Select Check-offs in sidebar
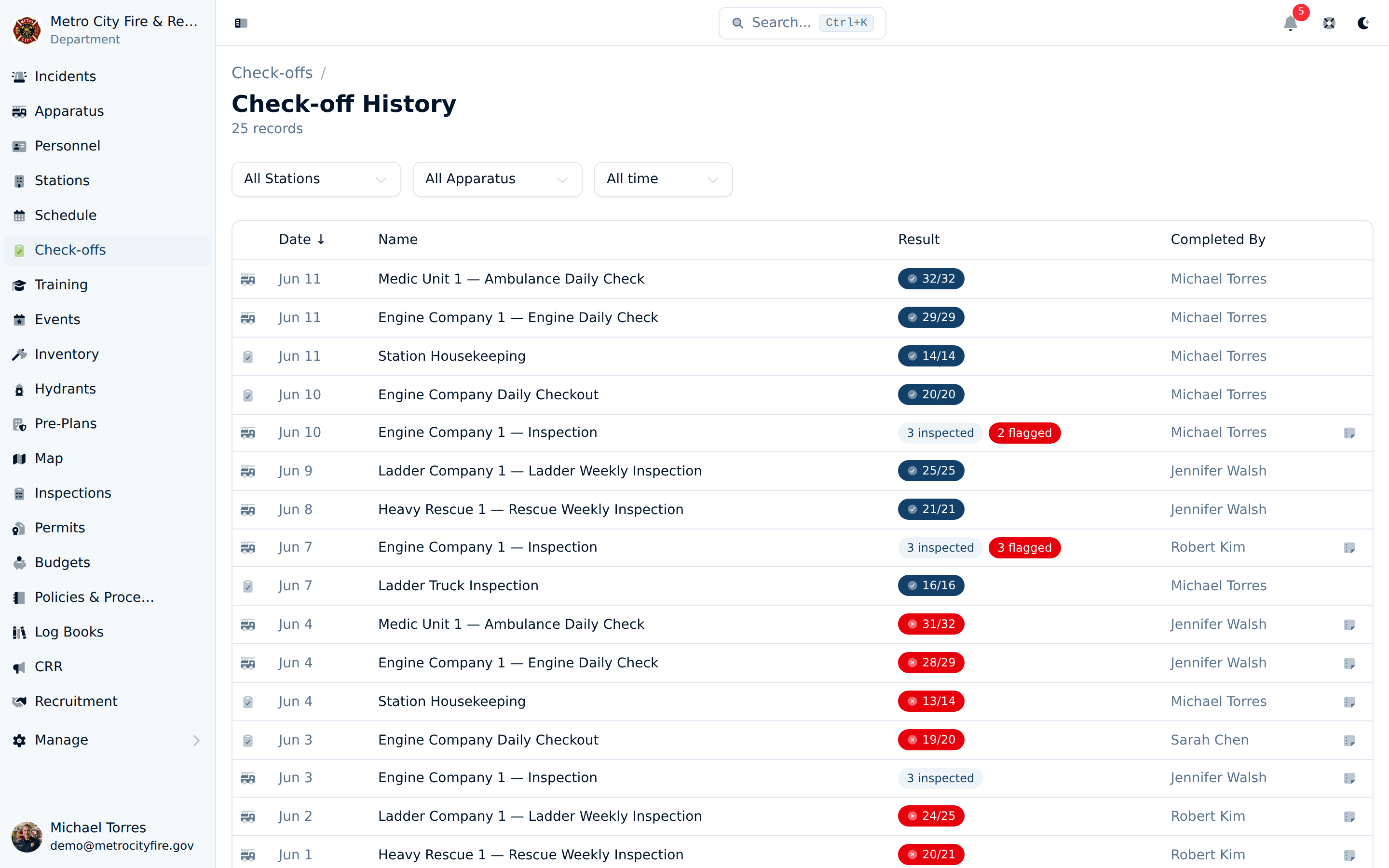This screenshot has height=868, width=1389. (108, 250)
